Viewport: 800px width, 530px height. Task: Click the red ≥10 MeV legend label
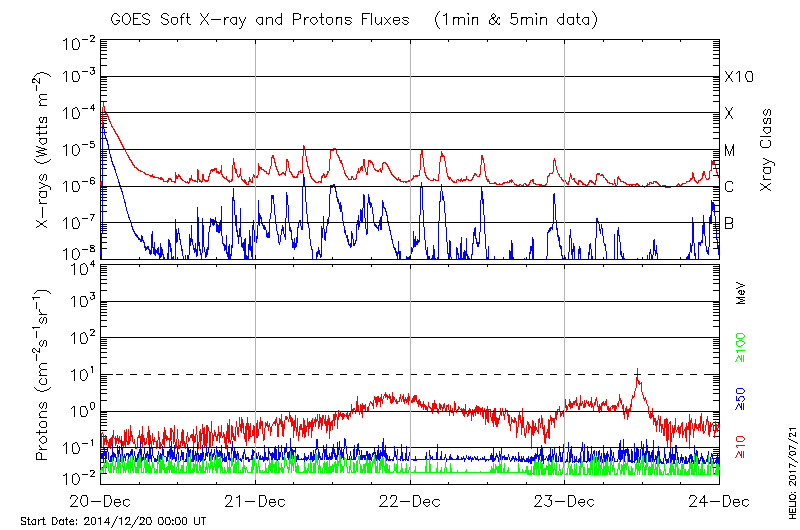click(x=740, y=449)
